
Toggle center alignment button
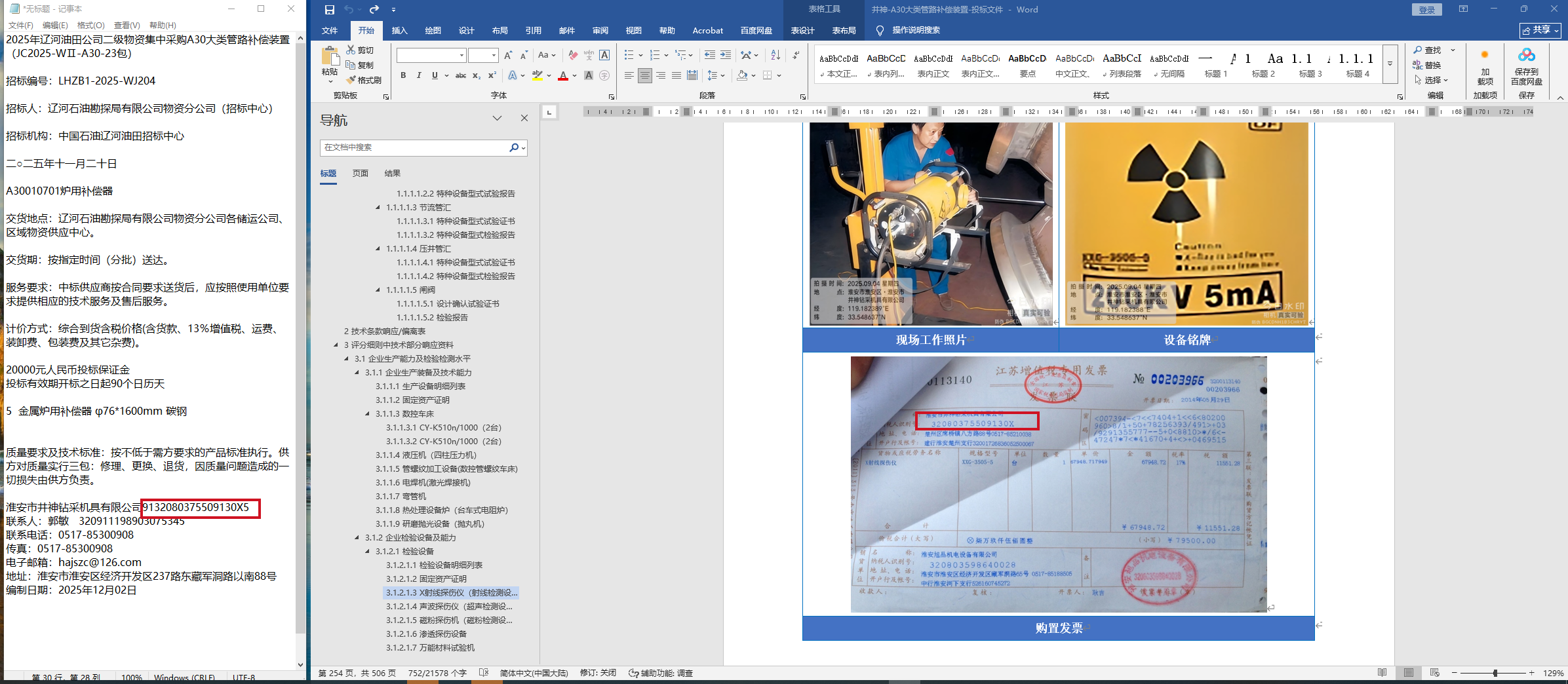[645, 75]
